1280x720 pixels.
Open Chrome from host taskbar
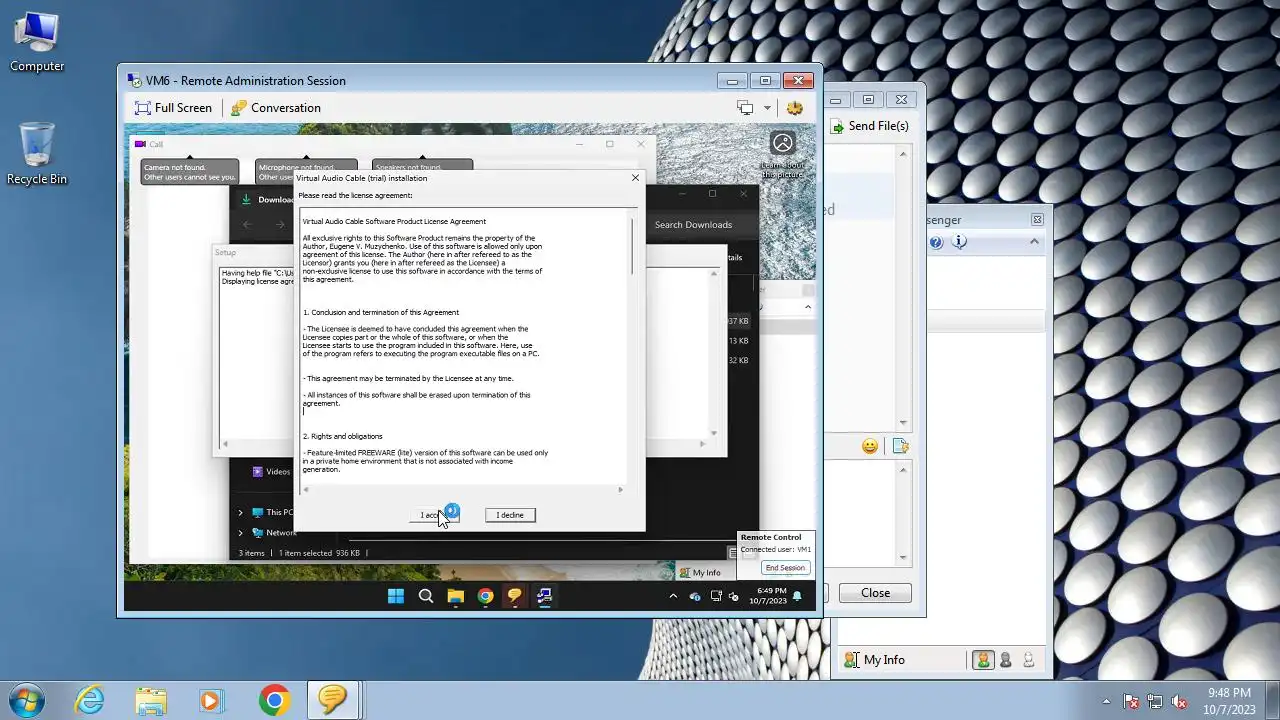click(274, 700)
